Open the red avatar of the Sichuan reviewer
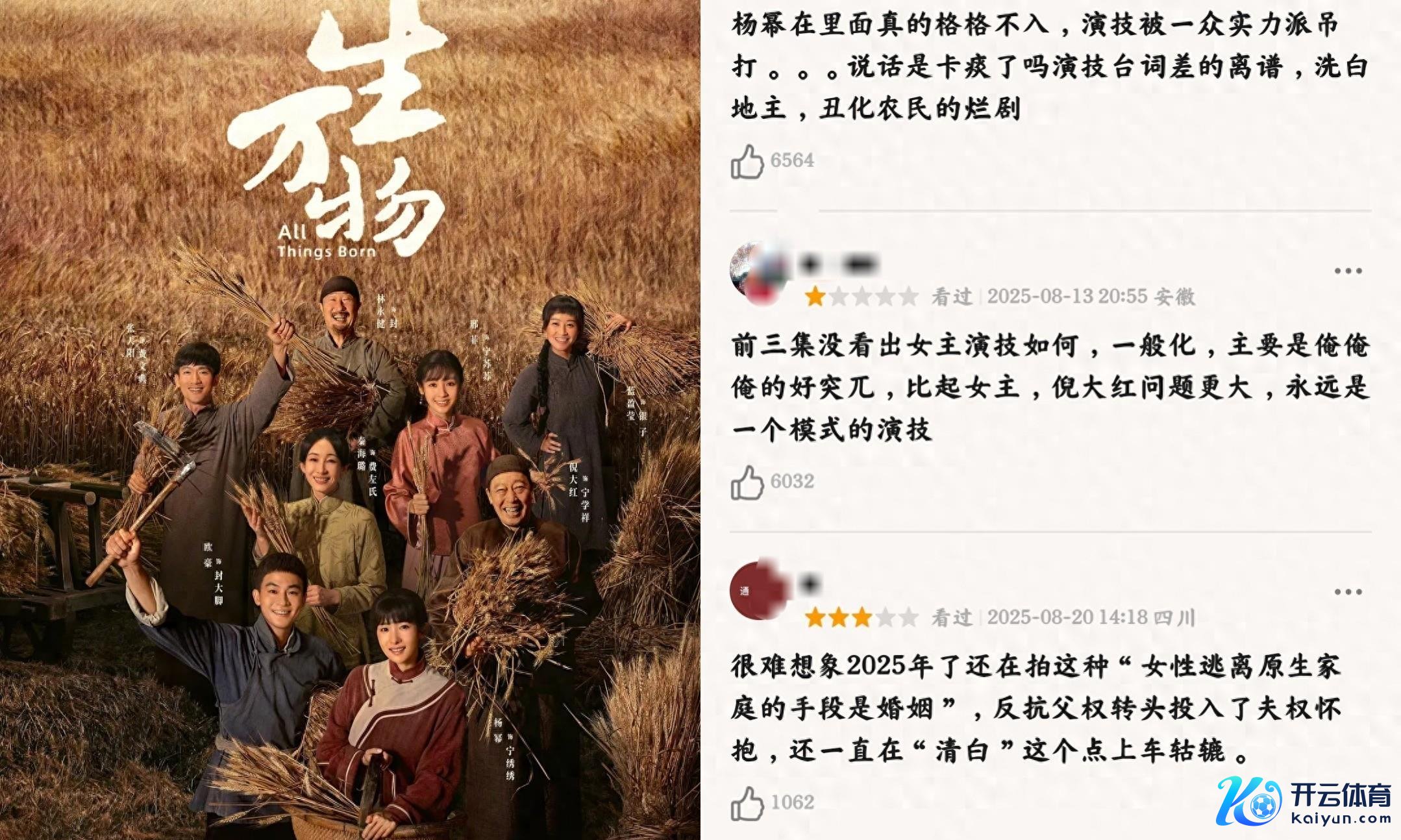 pos(758,591)
